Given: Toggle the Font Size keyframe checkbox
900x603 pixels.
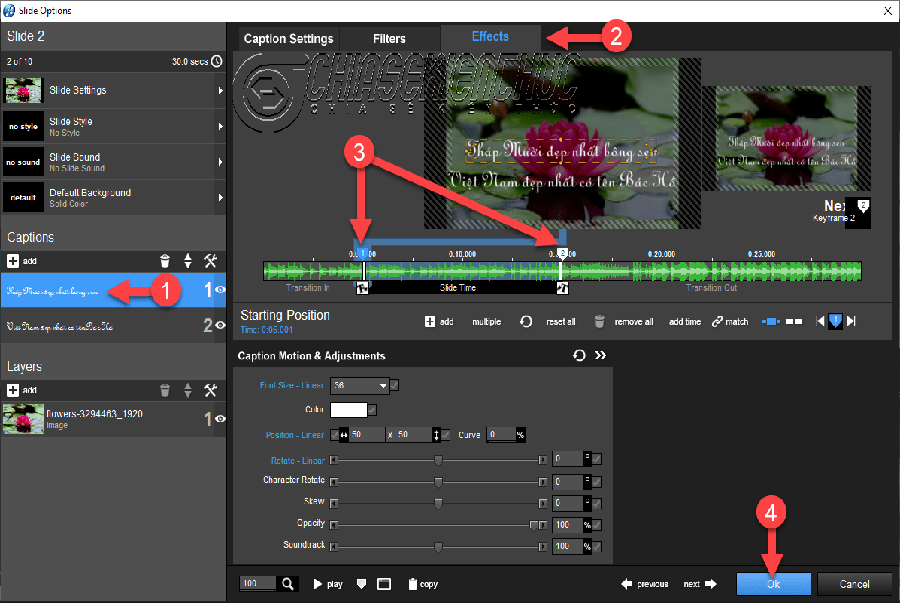Looking at the screenshot, I should pos(394,386).
